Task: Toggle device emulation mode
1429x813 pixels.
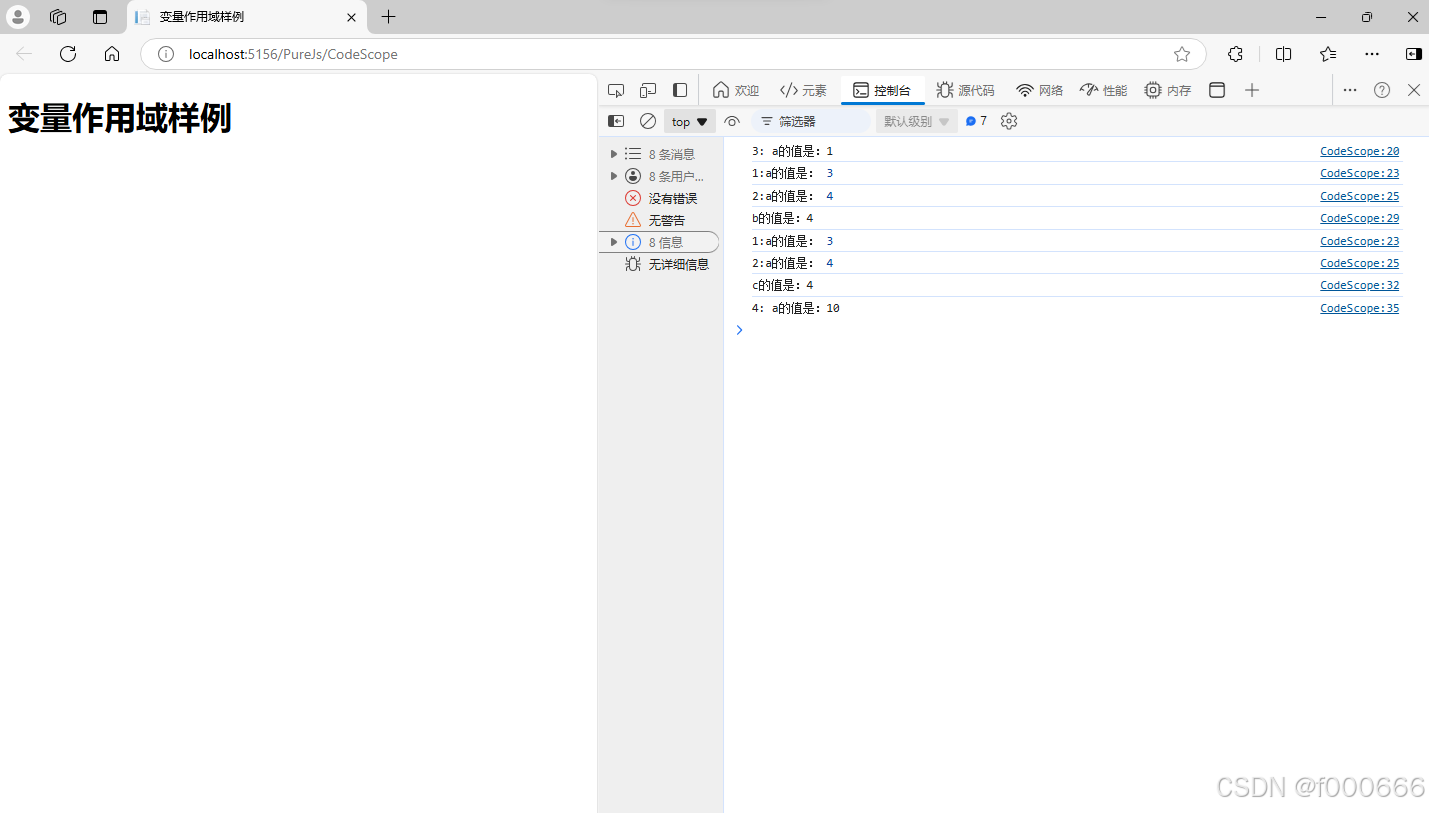Action: point(648,90)
